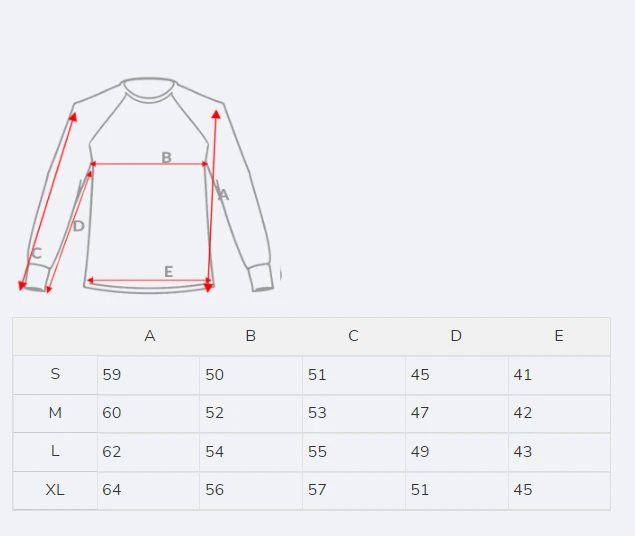Click the letter A label beside the shirt body

(224, 195)
